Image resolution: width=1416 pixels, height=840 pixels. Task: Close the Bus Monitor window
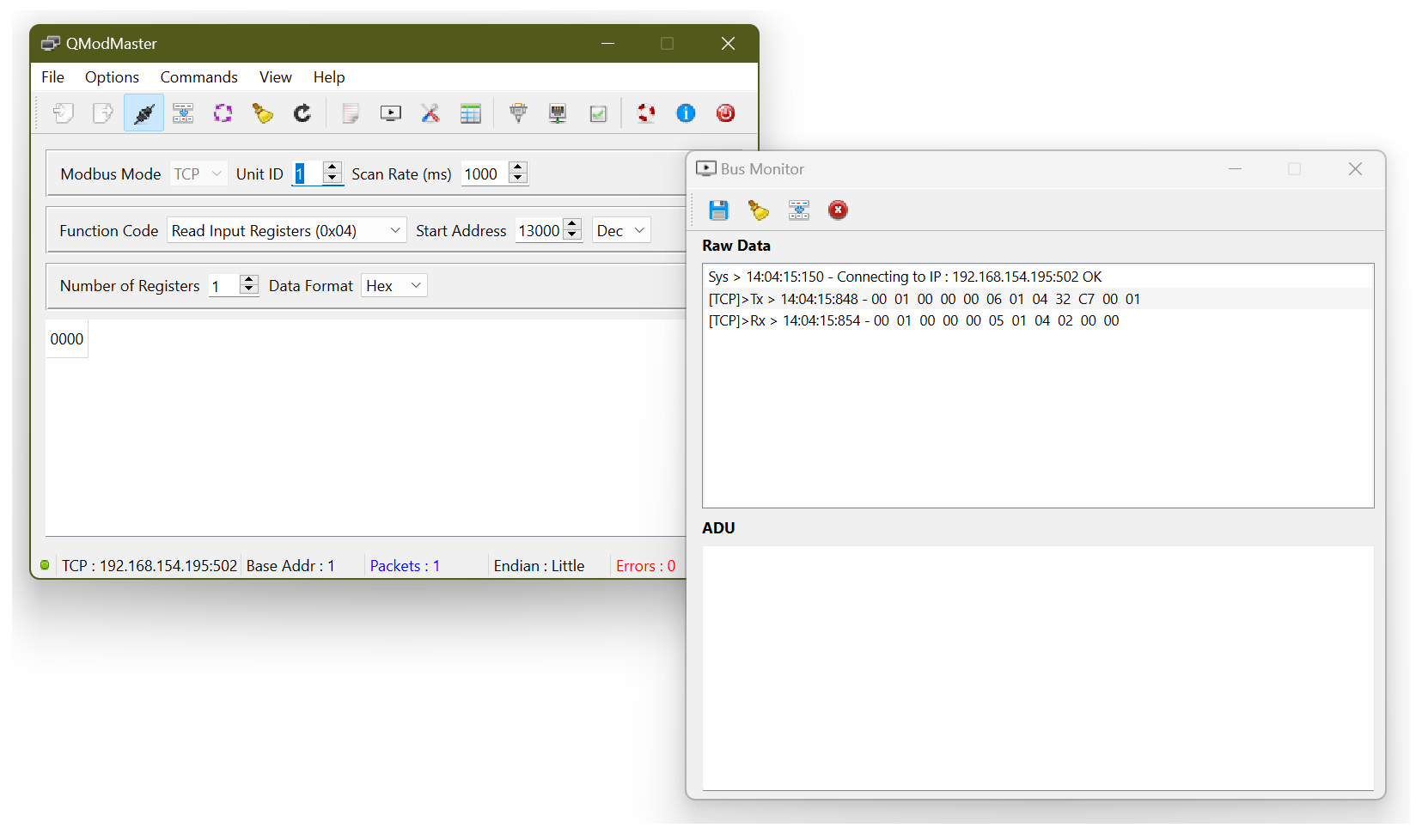click(1355, 169)
